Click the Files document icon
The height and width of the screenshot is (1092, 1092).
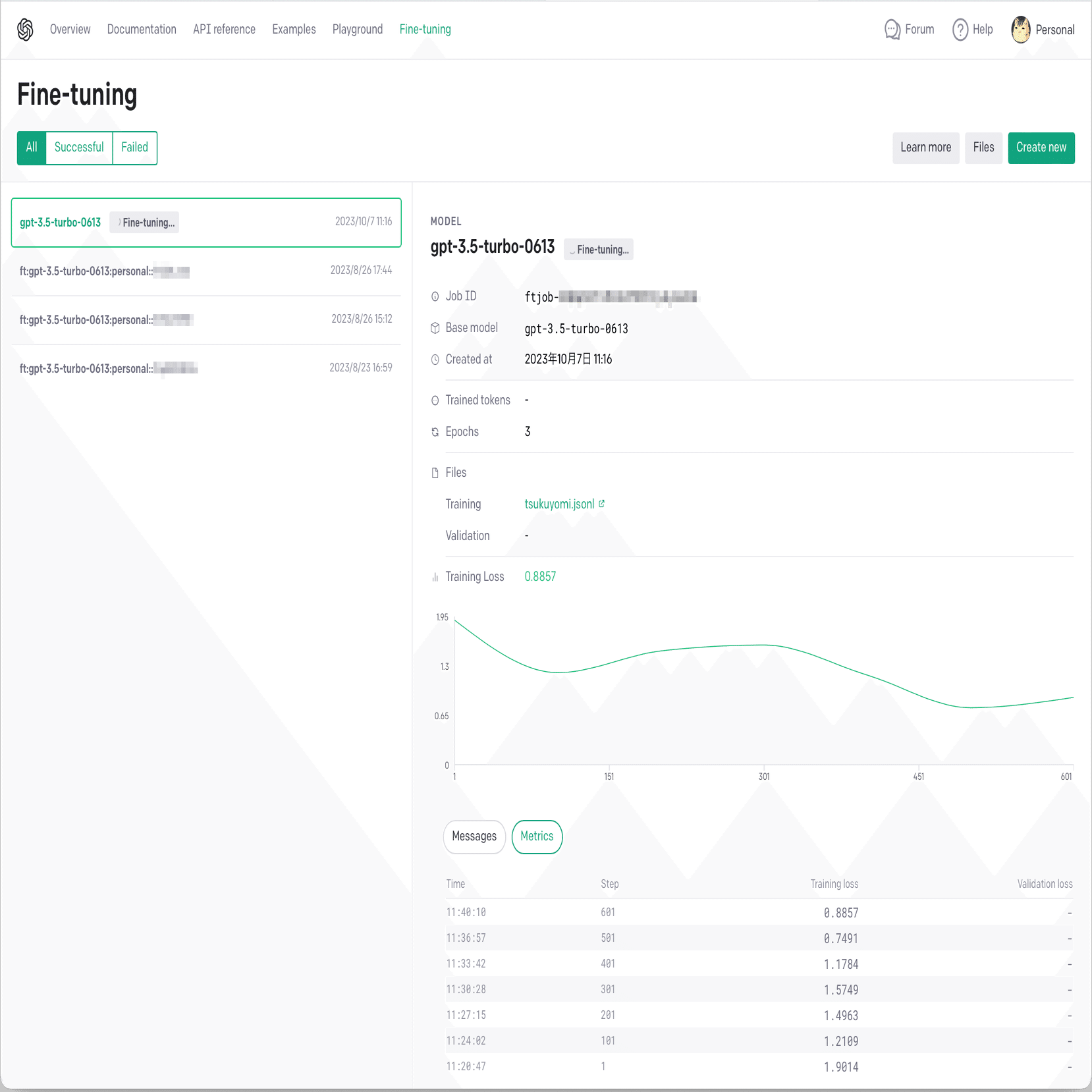[x=435, y=473]
